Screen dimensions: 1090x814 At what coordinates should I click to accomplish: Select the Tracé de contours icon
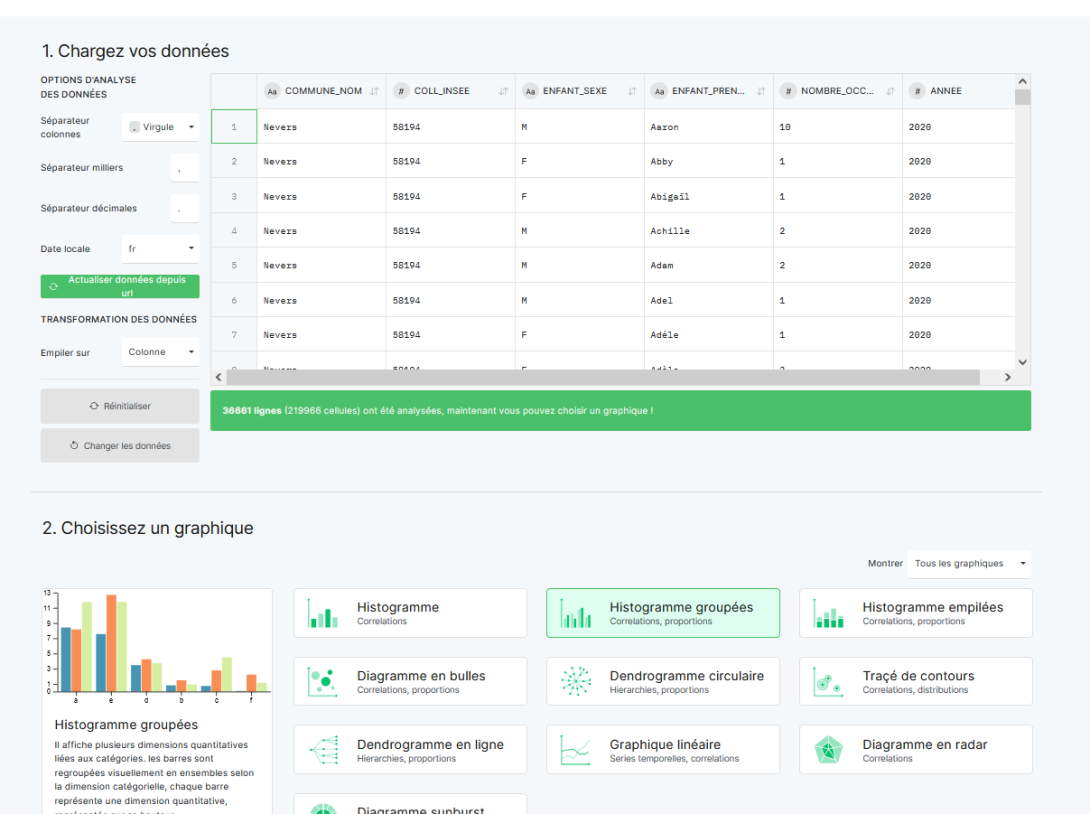pyautogui.click(x=828, y=682)
